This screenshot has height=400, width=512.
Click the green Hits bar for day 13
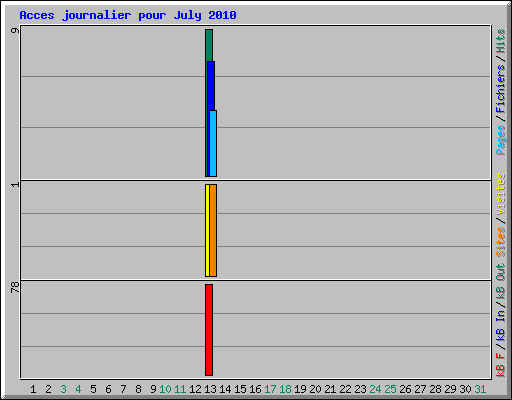[209, 45]
